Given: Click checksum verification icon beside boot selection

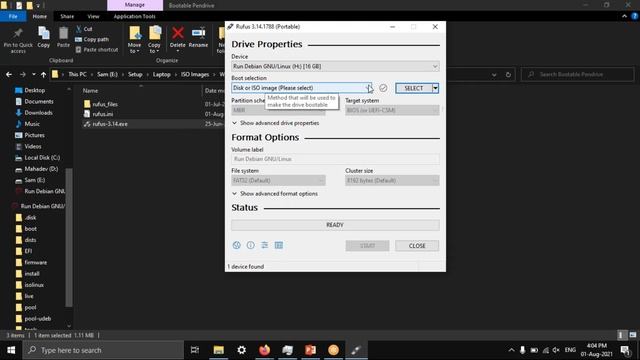Looking at the screenshot, I should tap(383, 88).
